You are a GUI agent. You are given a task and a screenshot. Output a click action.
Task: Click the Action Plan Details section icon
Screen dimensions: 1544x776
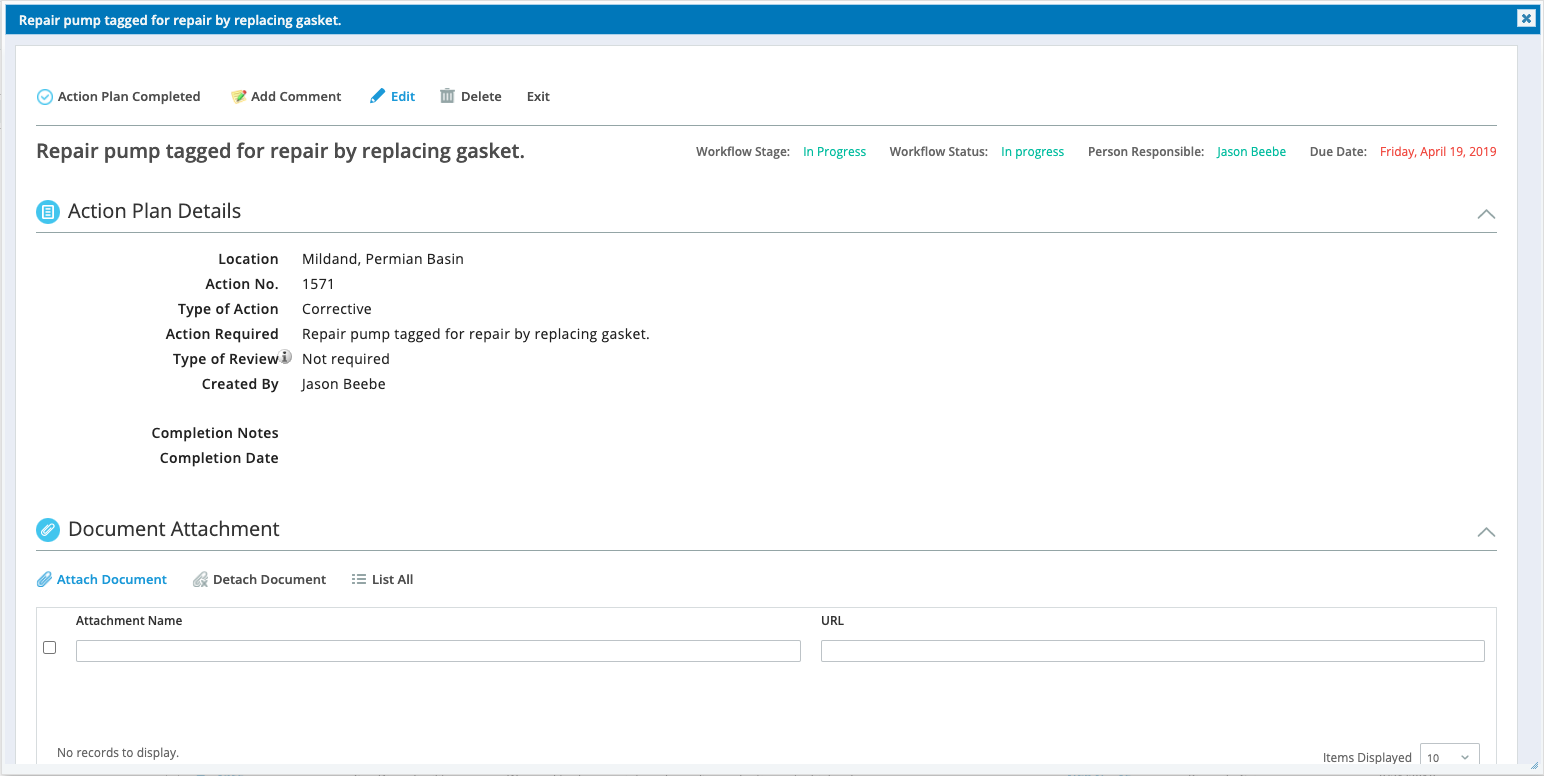coord(47,211)
